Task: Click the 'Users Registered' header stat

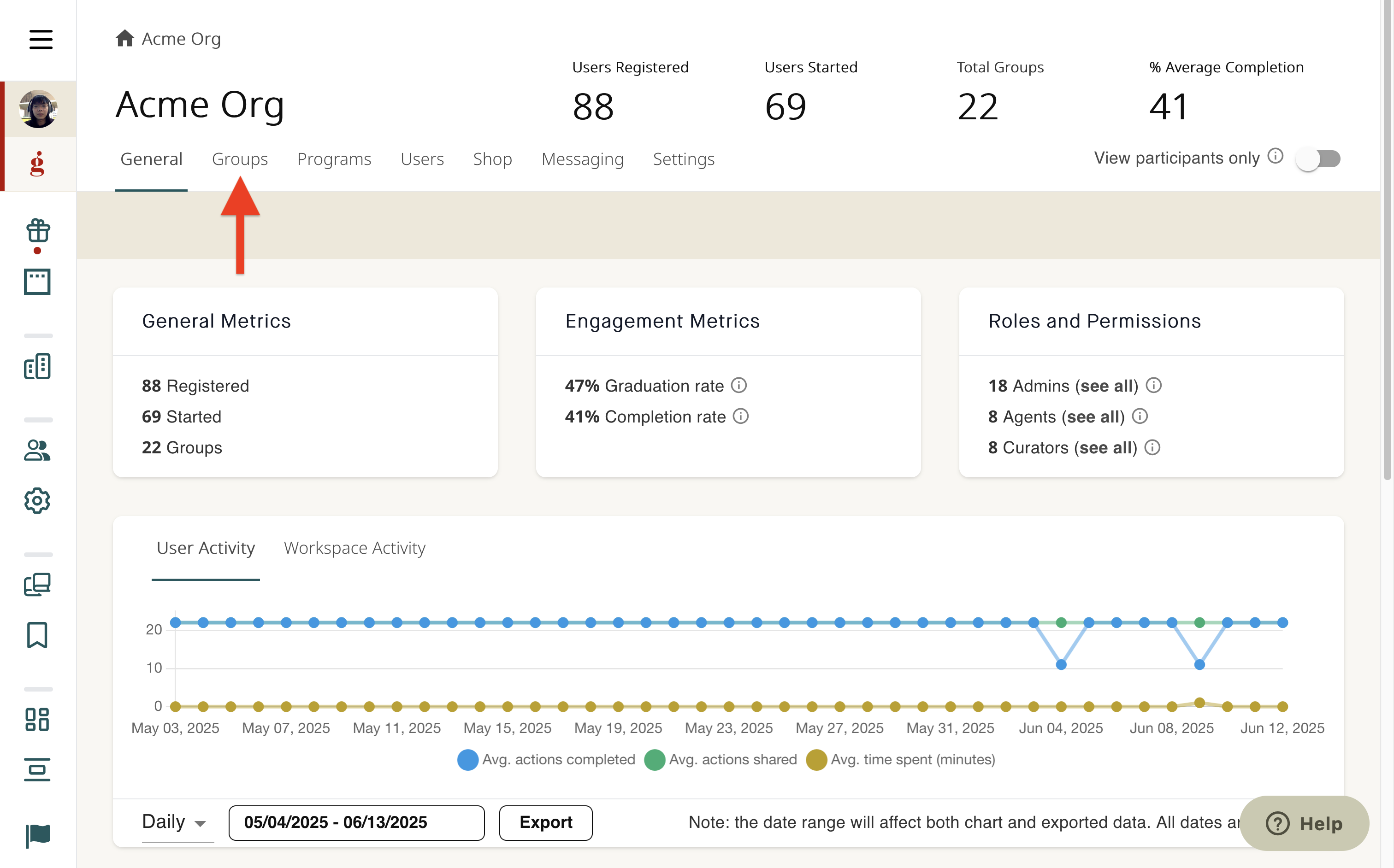Action: (x=630, y=92)
